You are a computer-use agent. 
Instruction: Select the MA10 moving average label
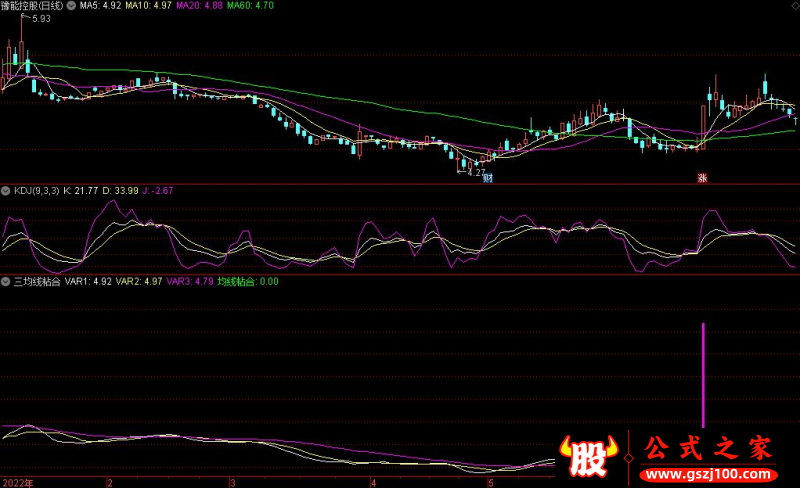click(x=150, y=6)
